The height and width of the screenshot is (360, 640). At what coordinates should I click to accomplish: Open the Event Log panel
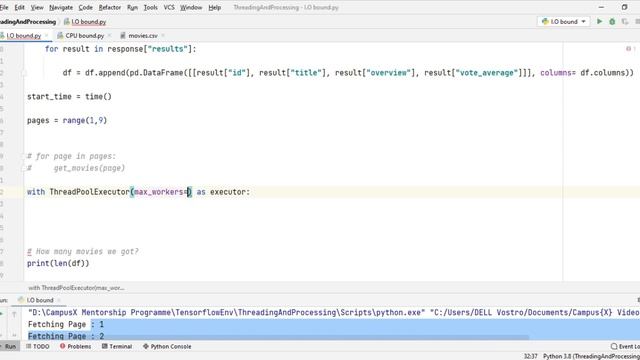tap(625, 346)
